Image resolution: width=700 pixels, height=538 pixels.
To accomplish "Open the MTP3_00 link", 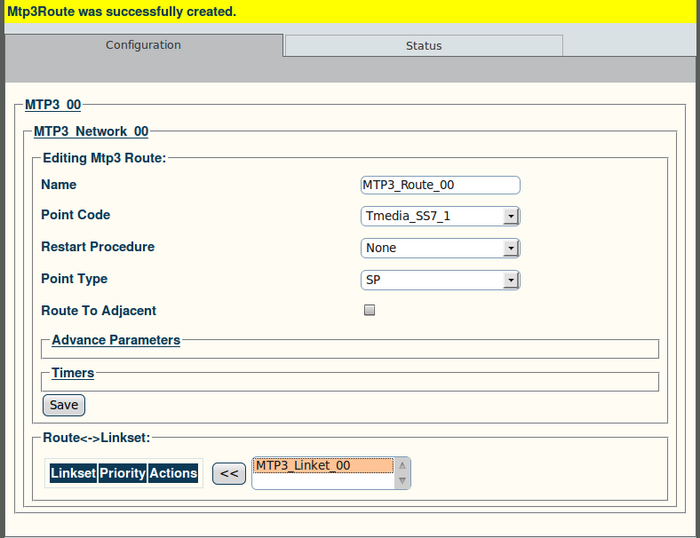I will (x=53, y=104).
